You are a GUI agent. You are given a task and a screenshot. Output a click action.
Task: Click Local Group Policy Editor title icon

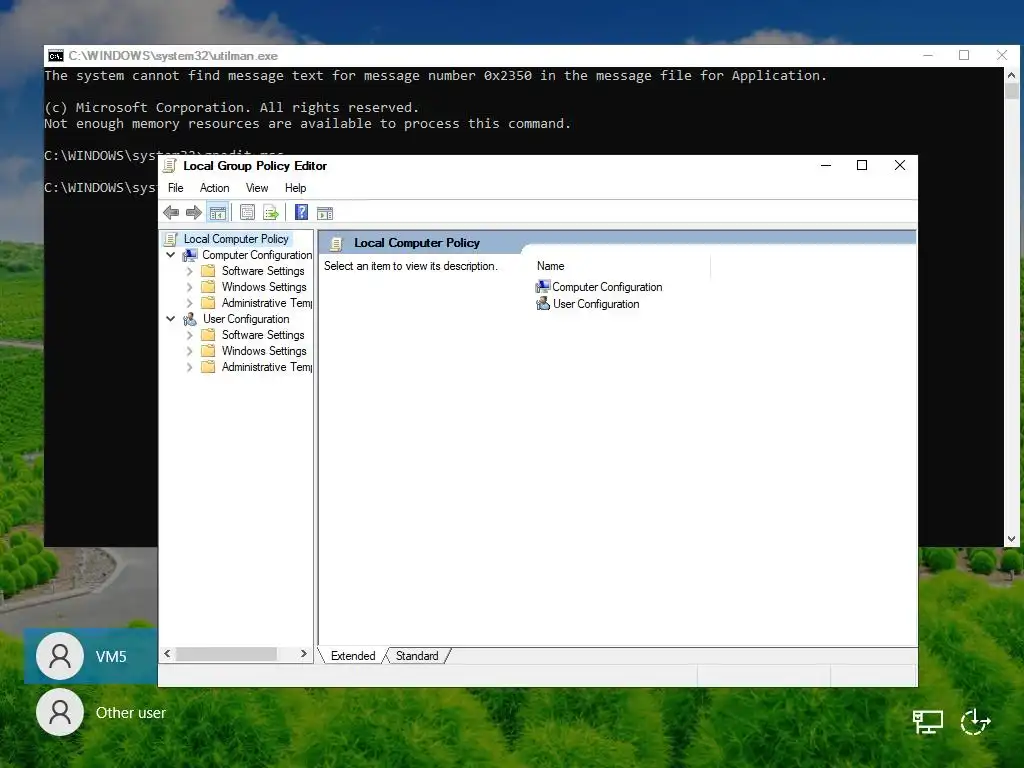click(170, 166)
